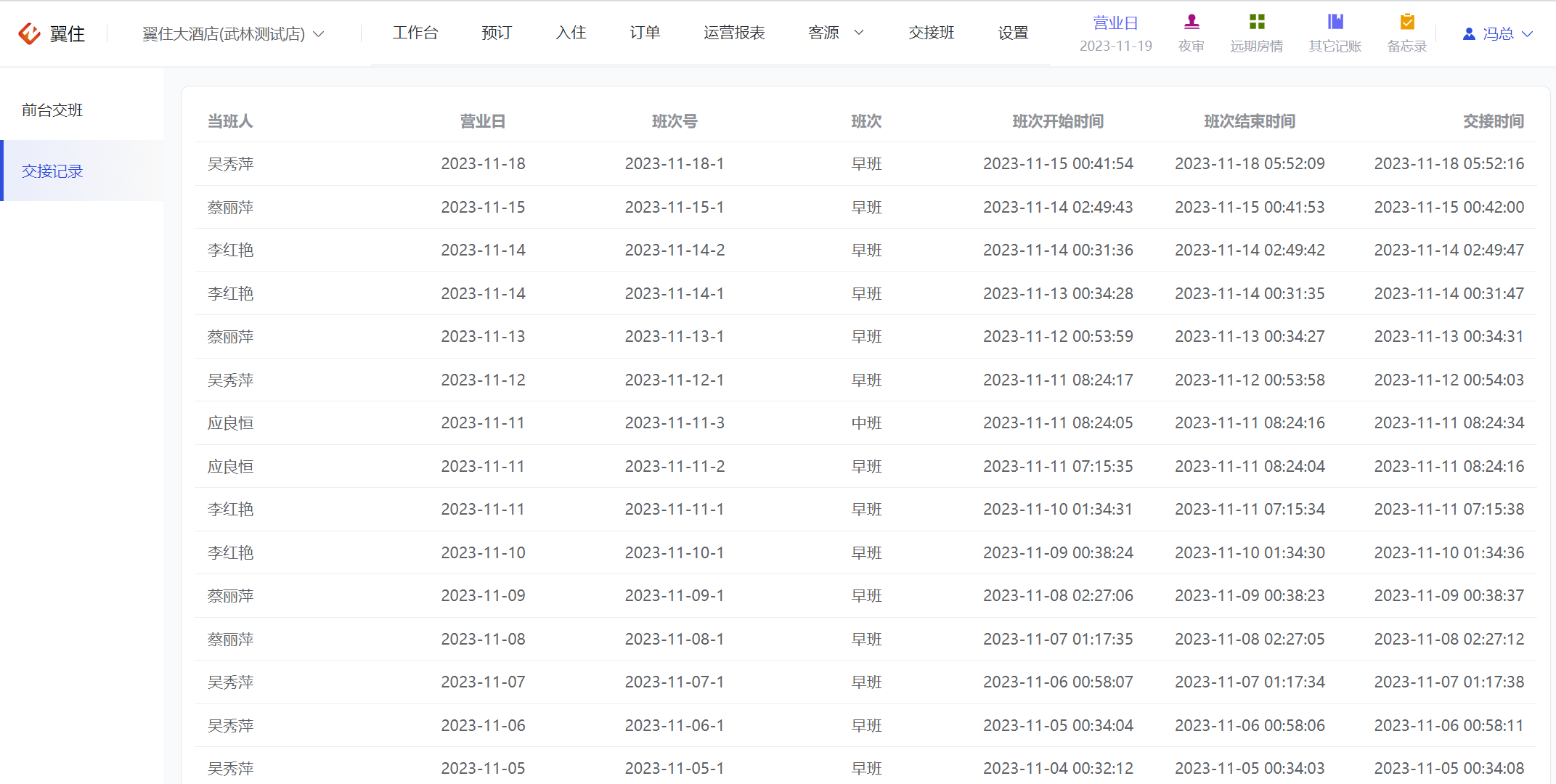Open the 远期房情 grid icon
The width and height of the screenshot is (1556, 784).
(1257, 22)
